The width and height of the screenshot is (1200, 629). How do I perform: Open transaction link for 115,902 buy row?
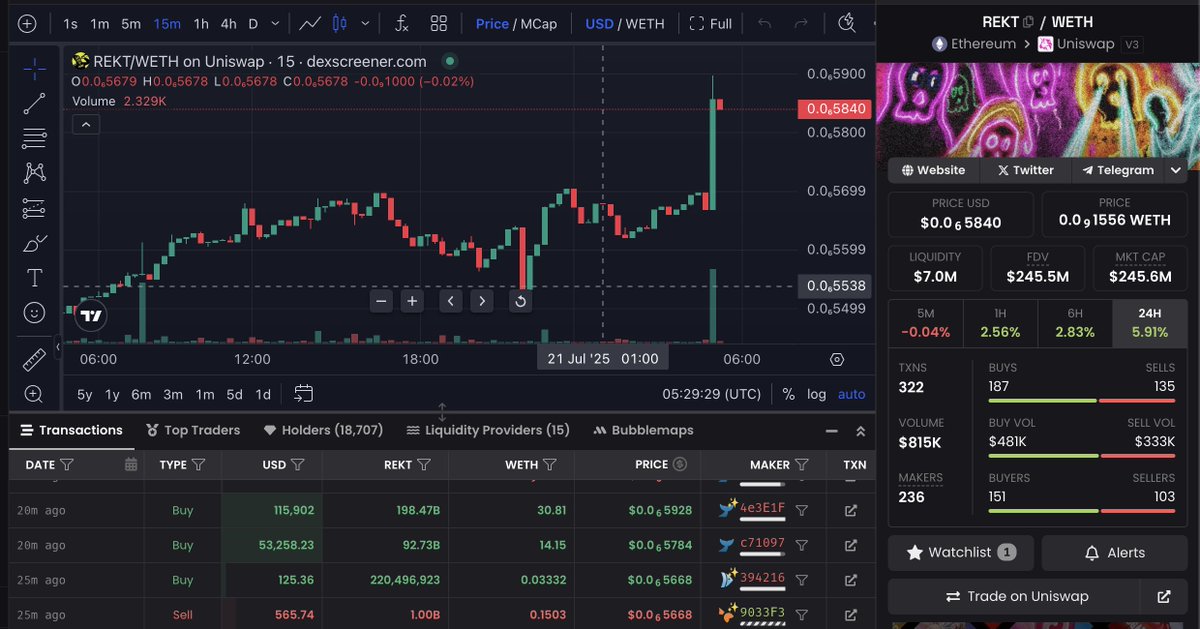click(851, 510)
